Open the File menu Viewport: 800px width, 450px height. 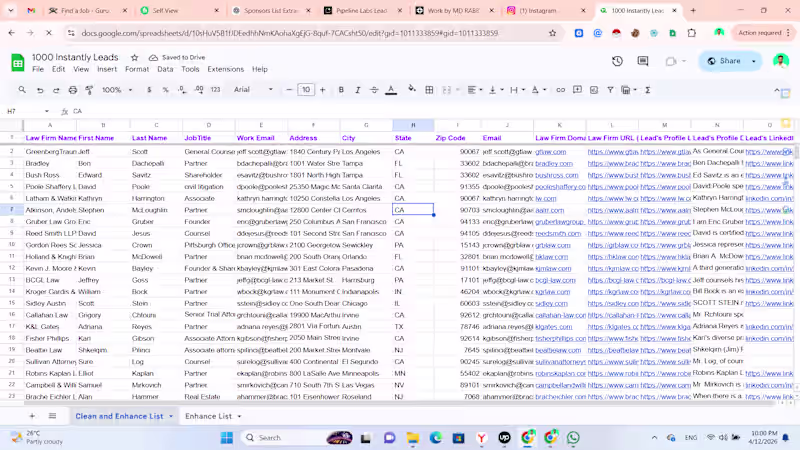pyautogui.click(x=38, y=69)
